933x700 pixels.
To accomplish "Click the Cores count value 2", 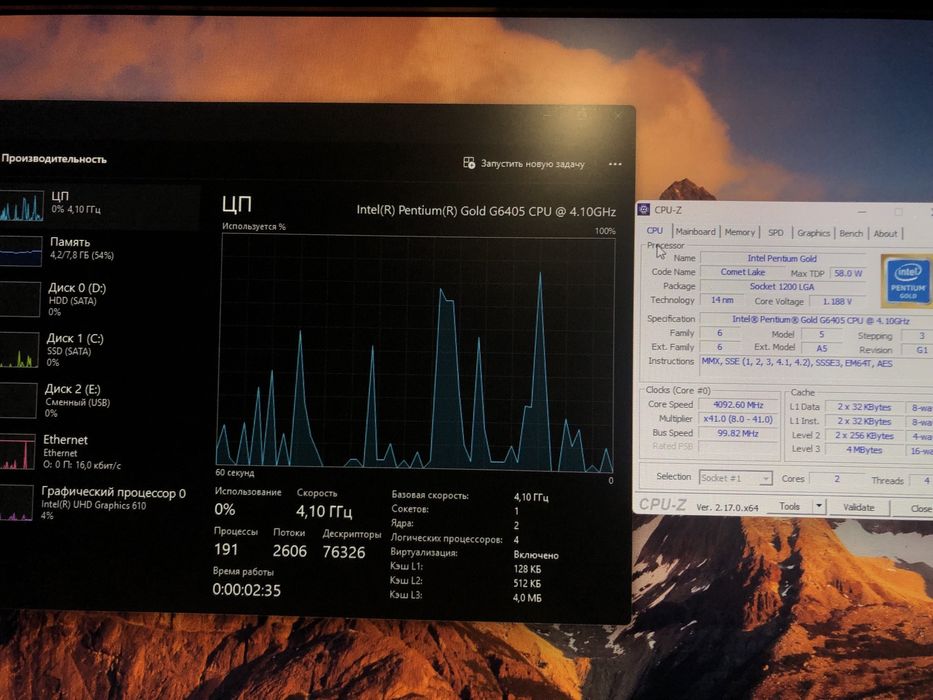I will coord(837,479).
